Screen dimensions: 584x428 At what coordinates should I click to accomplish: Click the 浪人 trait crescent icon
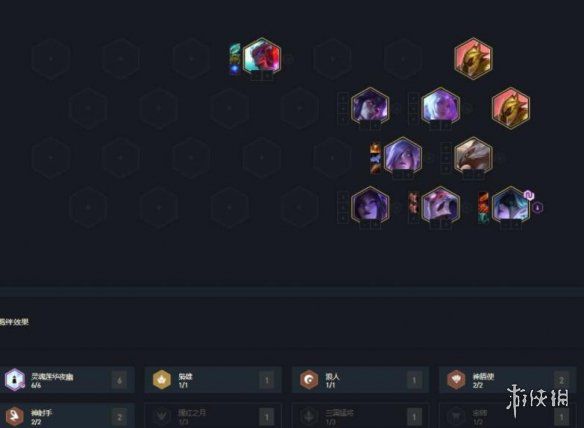(x=309, y=380)
